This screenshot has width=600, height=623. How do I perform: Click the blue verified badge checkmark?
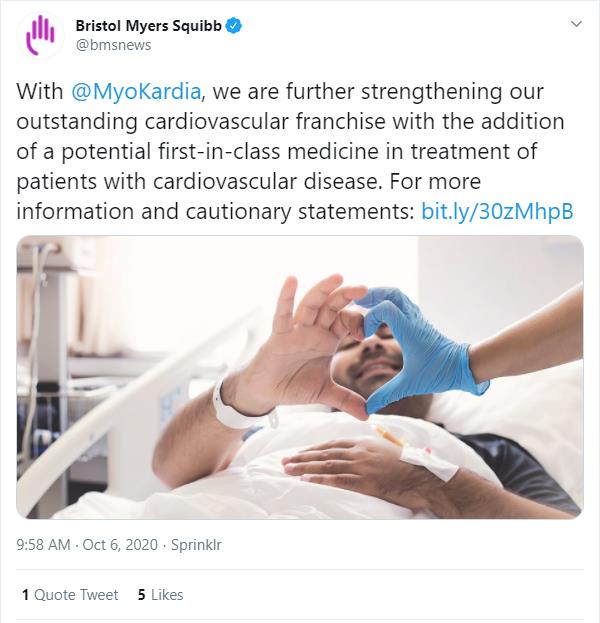[x=233, y=25]
